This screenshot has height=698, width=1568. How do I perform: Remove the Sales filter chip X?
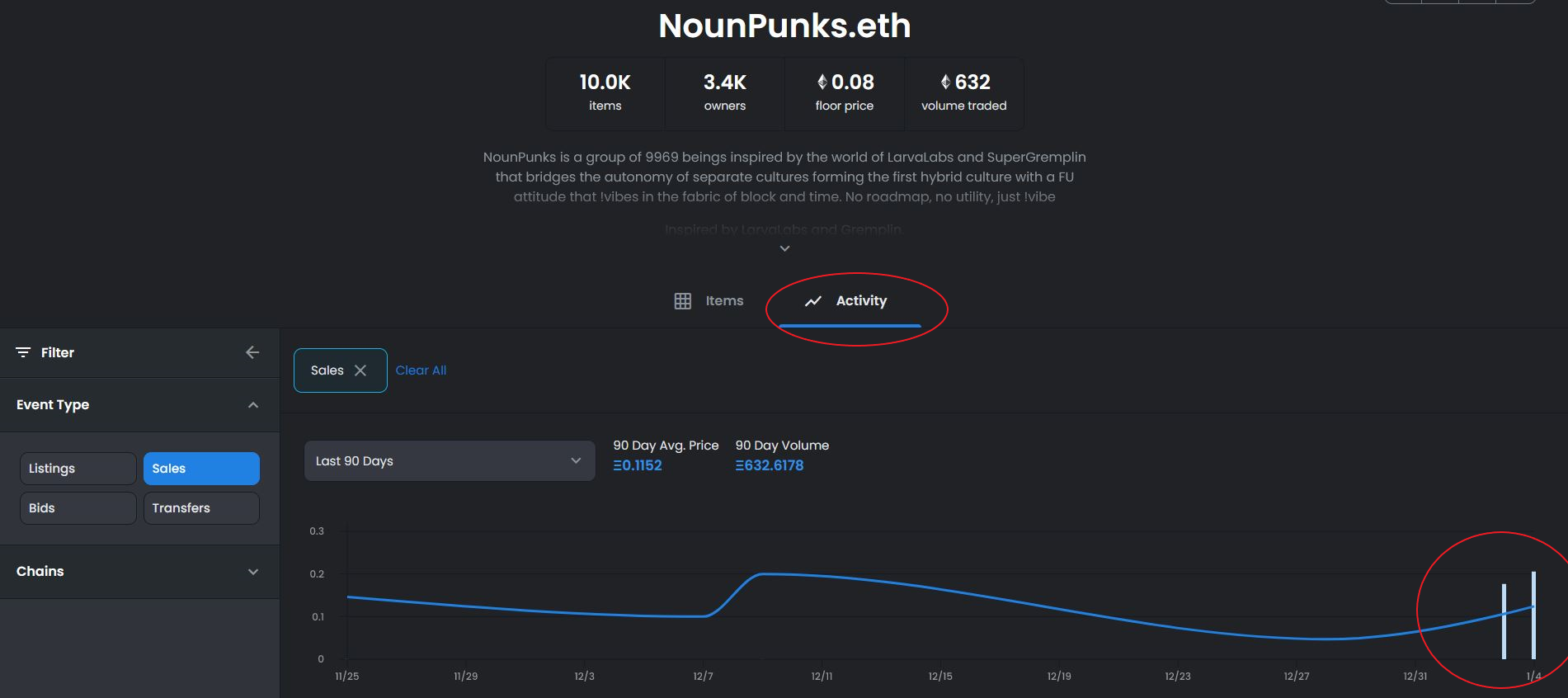click(360, 370)
